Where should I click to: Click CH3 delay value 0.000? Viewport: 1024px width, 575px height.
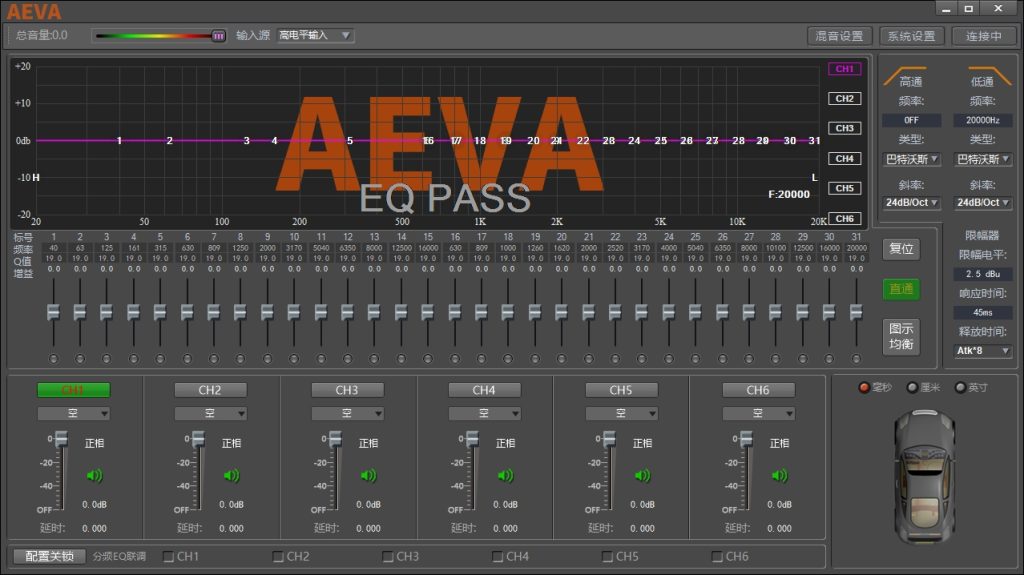coord(369,528)
